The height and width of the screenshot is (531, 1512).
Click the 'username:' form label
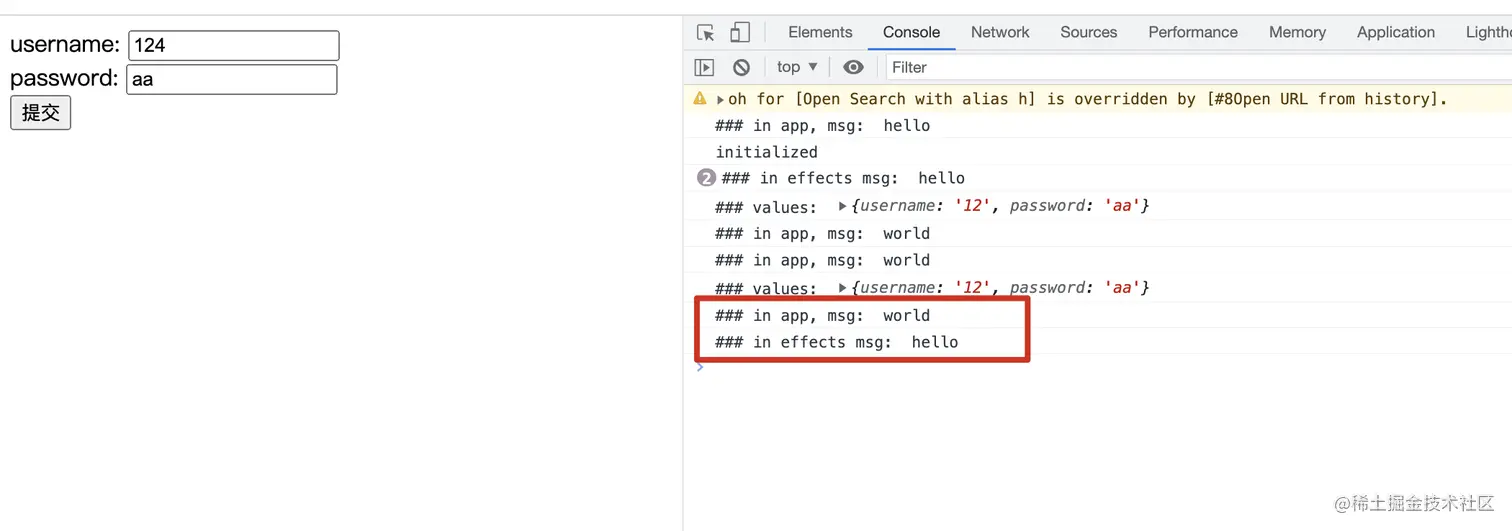click(65, 45)
